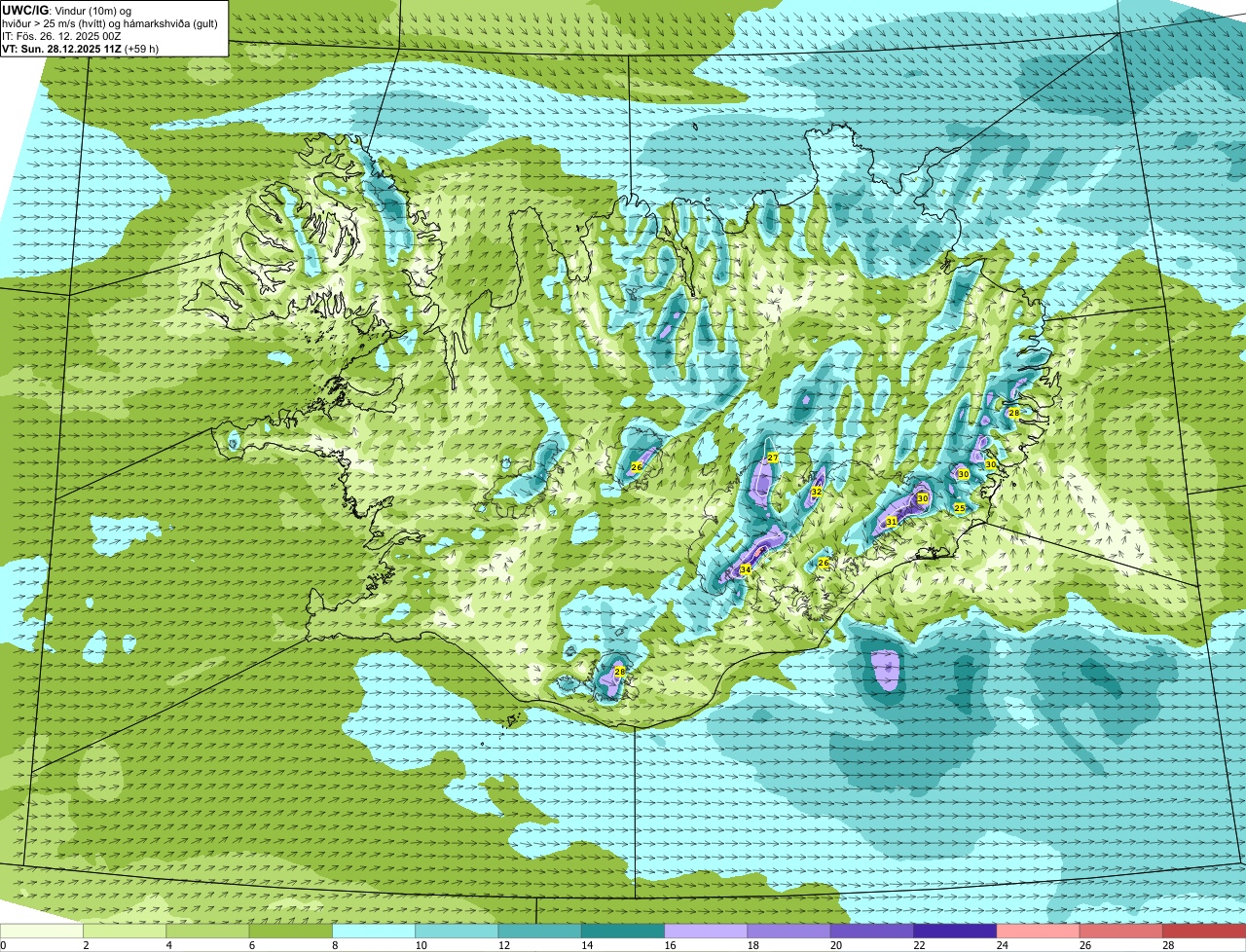Click the 24–26 m/s light pink legend swatch
The width and height of the screenshot is (1246, 952).
1039,932
